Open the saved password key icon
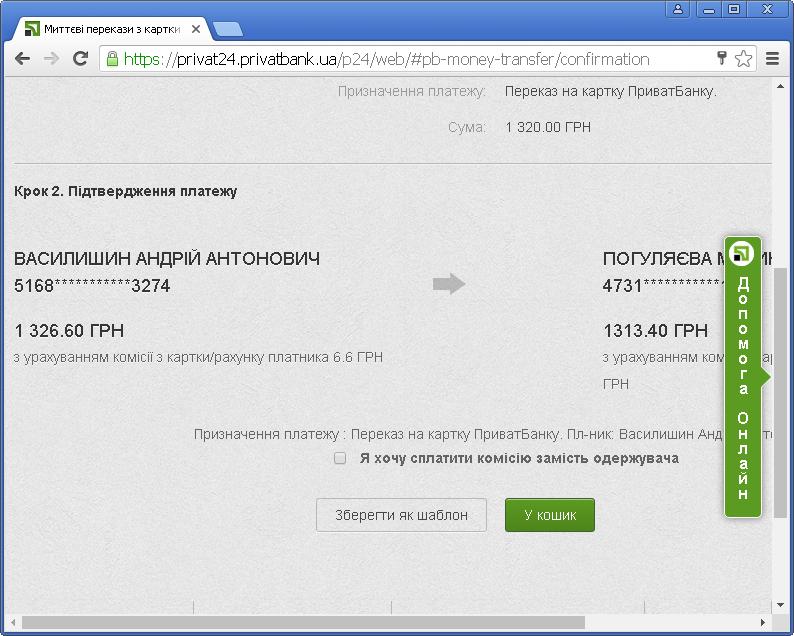Viewport: 794px width, 636px height. click(x=722, y=59)
